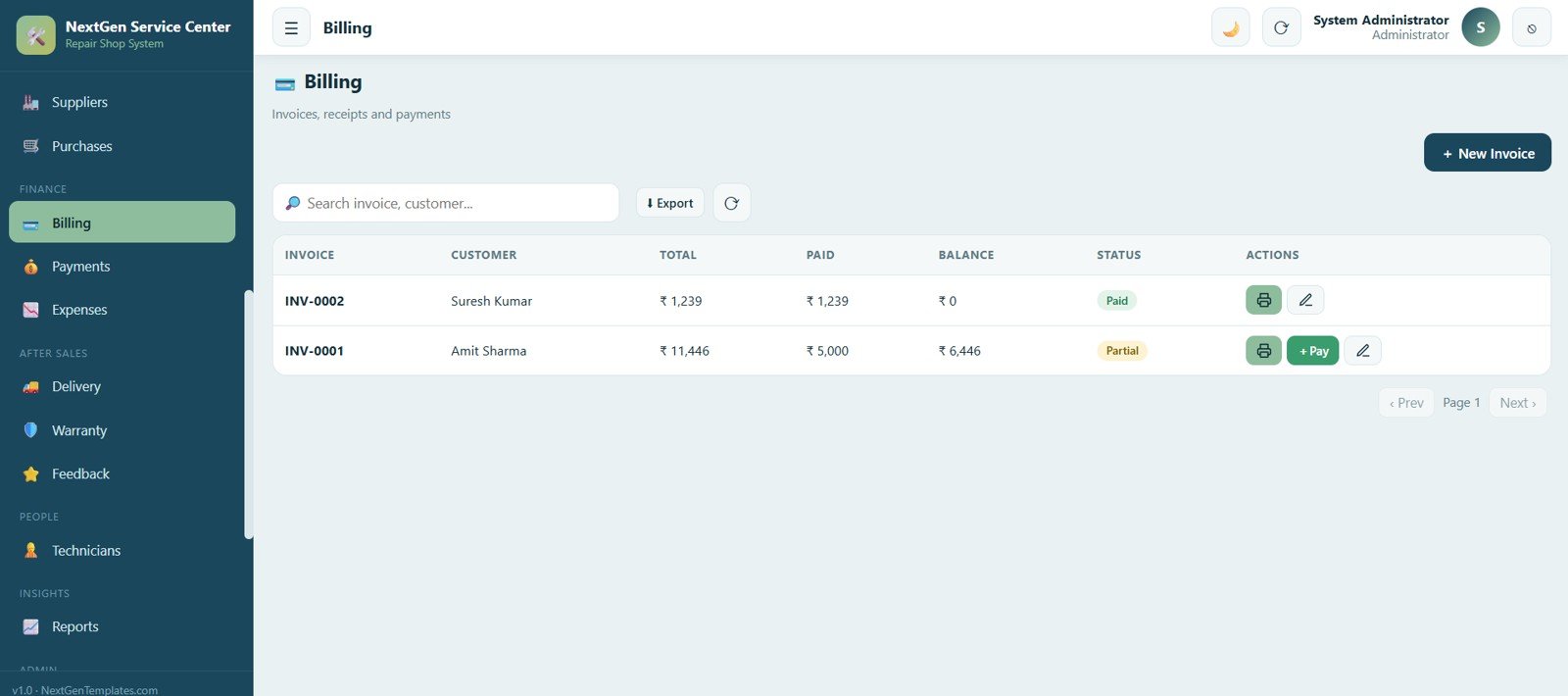The width and height of the screenshot is (1568, 696).
Task: Navigate to Delivery page
Action: coord(122,387)
